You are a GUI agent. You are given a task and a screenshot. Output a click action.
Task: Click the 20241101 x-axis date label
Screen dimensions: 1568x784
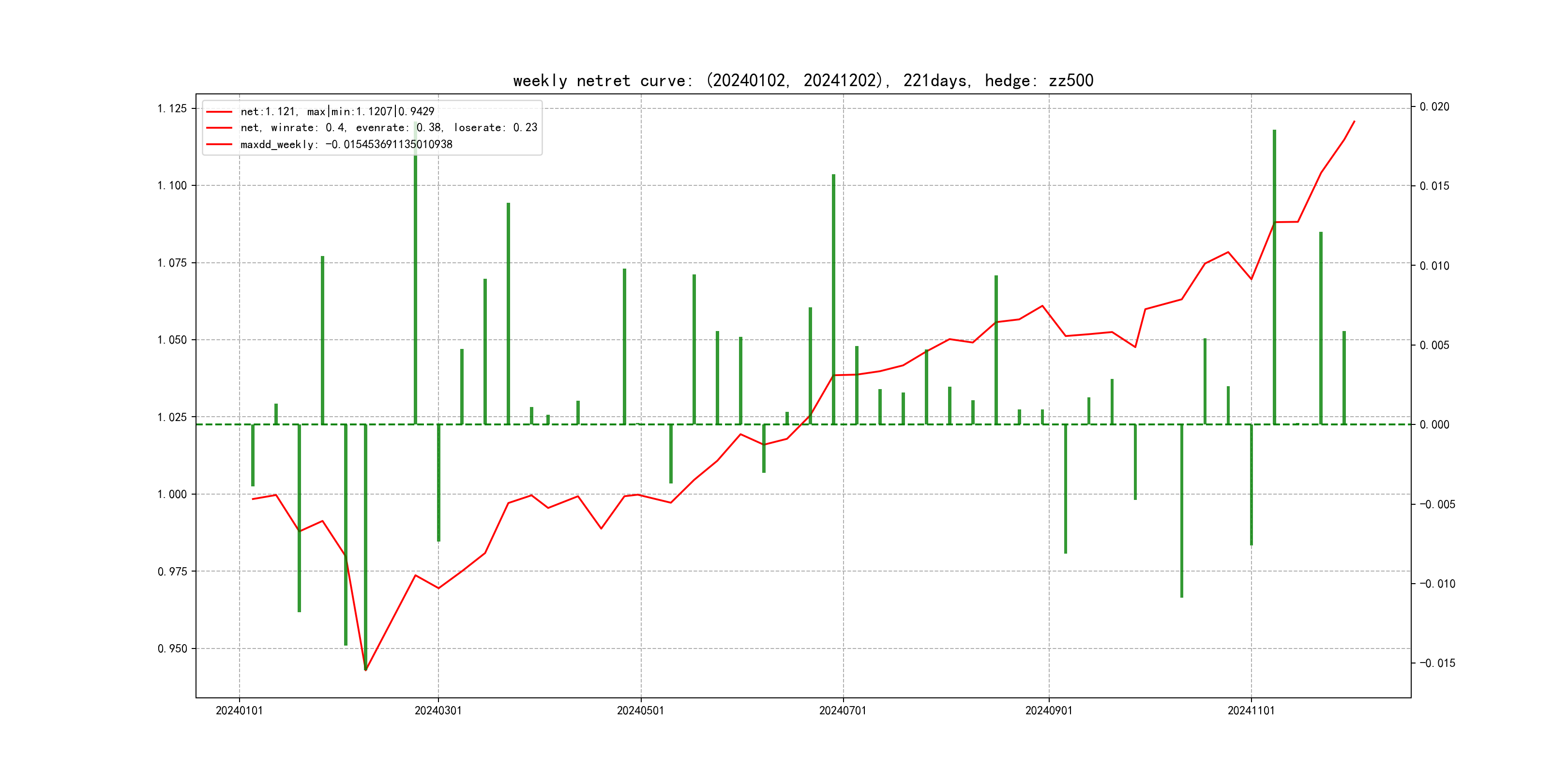(1251, 710)
